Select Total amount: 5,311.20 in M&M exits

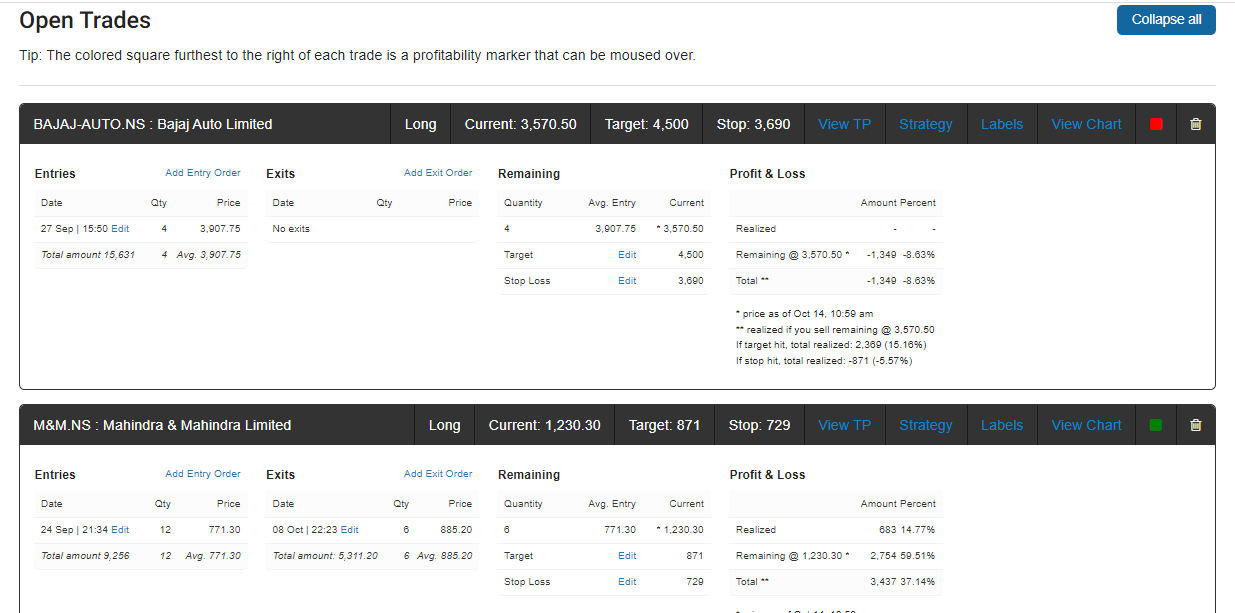coord(325,556)
